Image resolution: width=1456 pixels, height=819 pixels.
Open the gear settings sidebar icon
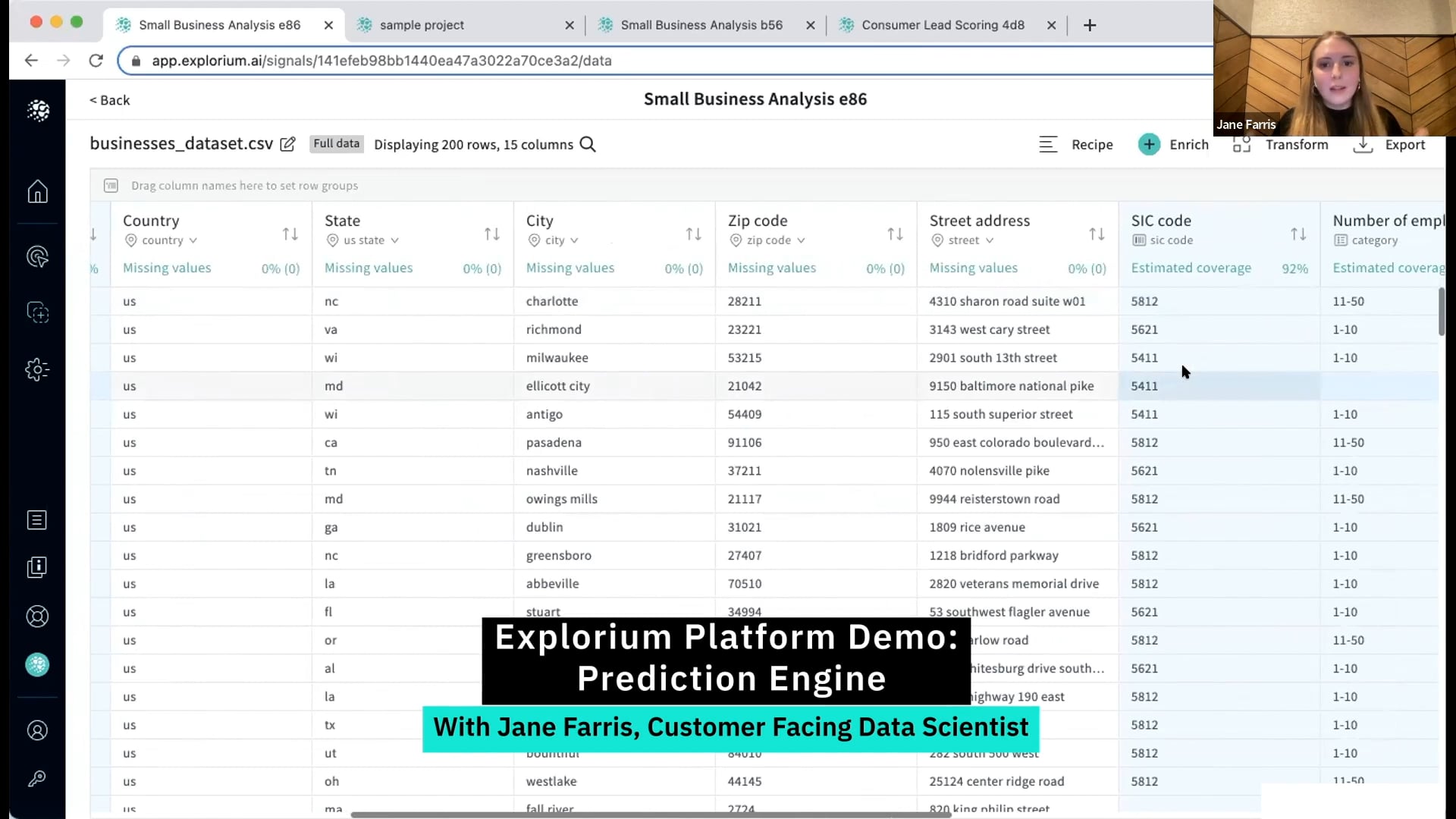click(37, 369)
